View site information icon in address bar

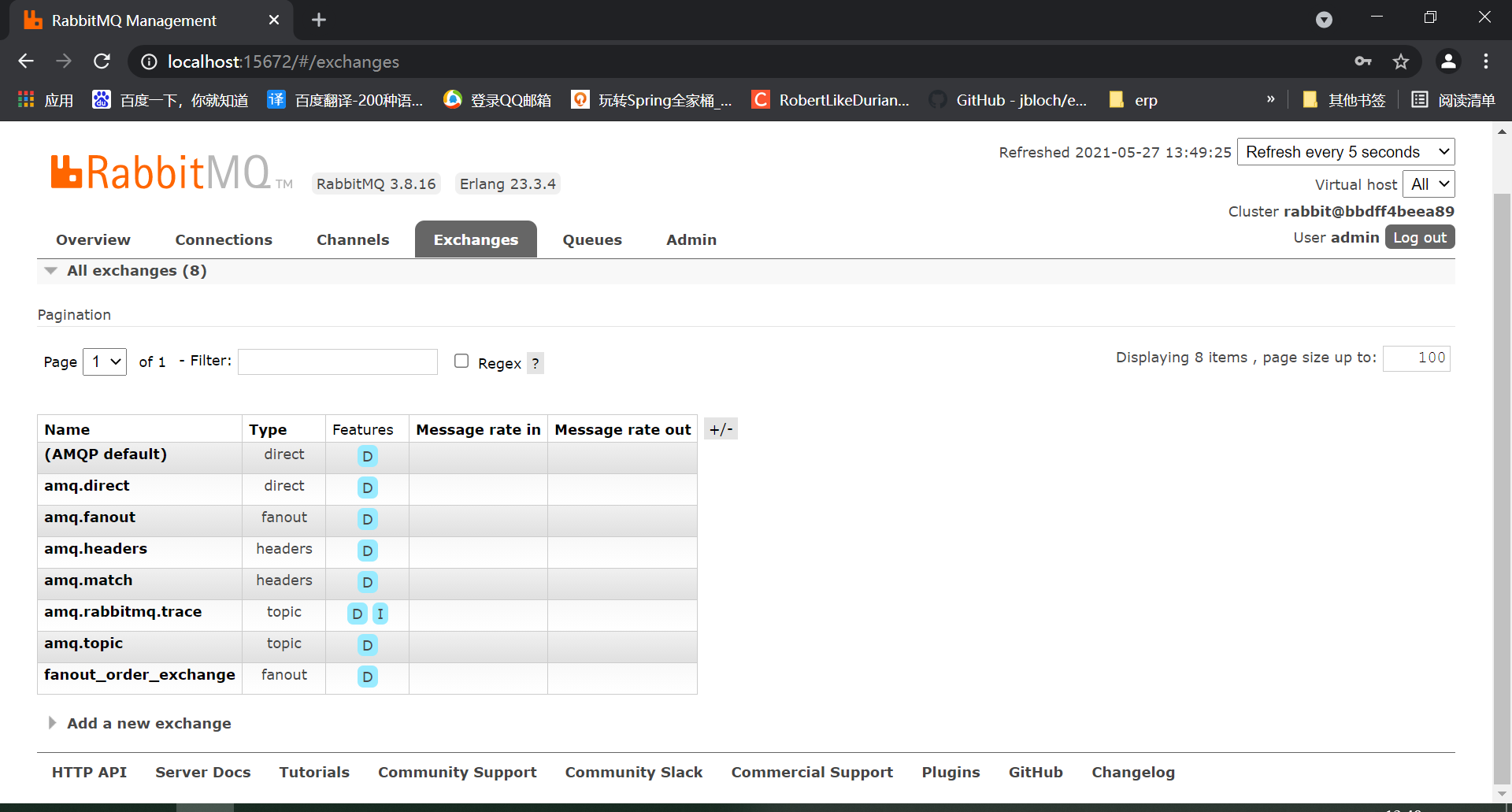(149, 61)
